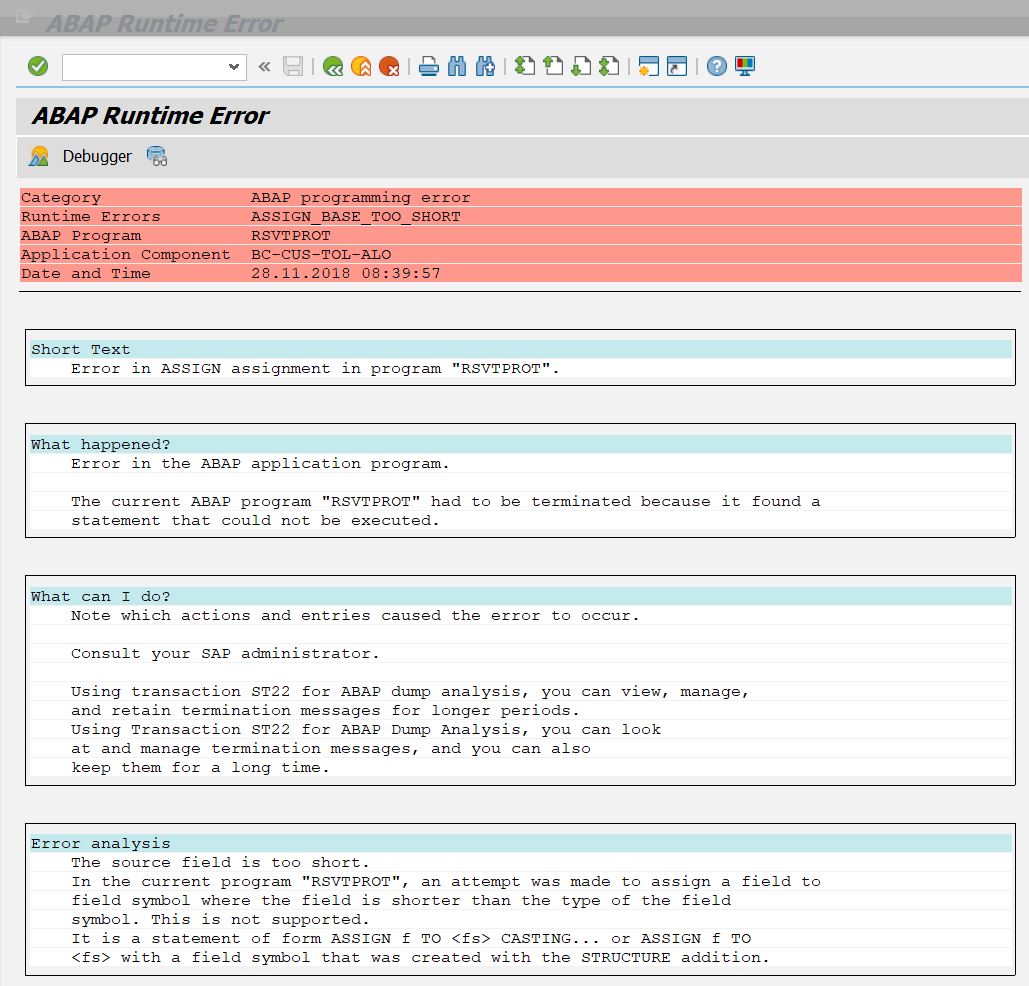Create a new session icon
The height and width of the screenshot is (986, 1029).
648,66
